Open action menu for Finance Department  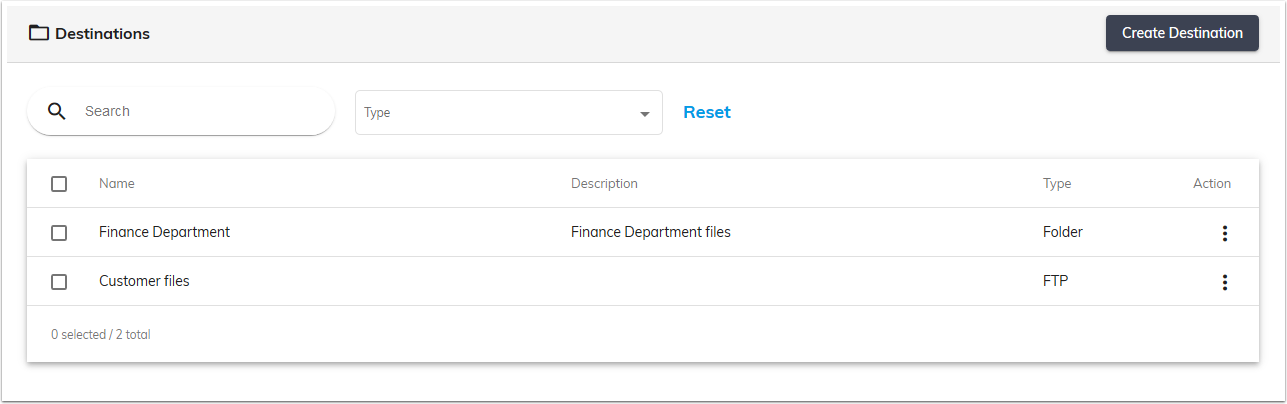click(x=1224, y=233)
